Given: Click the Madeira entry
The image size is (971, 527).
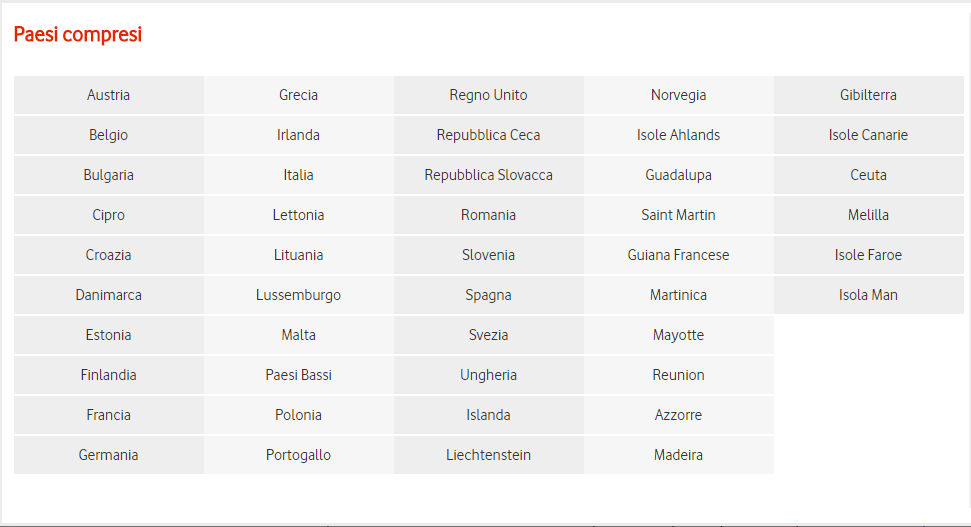Looking at the screenshot, I should [x=678, y=455].
